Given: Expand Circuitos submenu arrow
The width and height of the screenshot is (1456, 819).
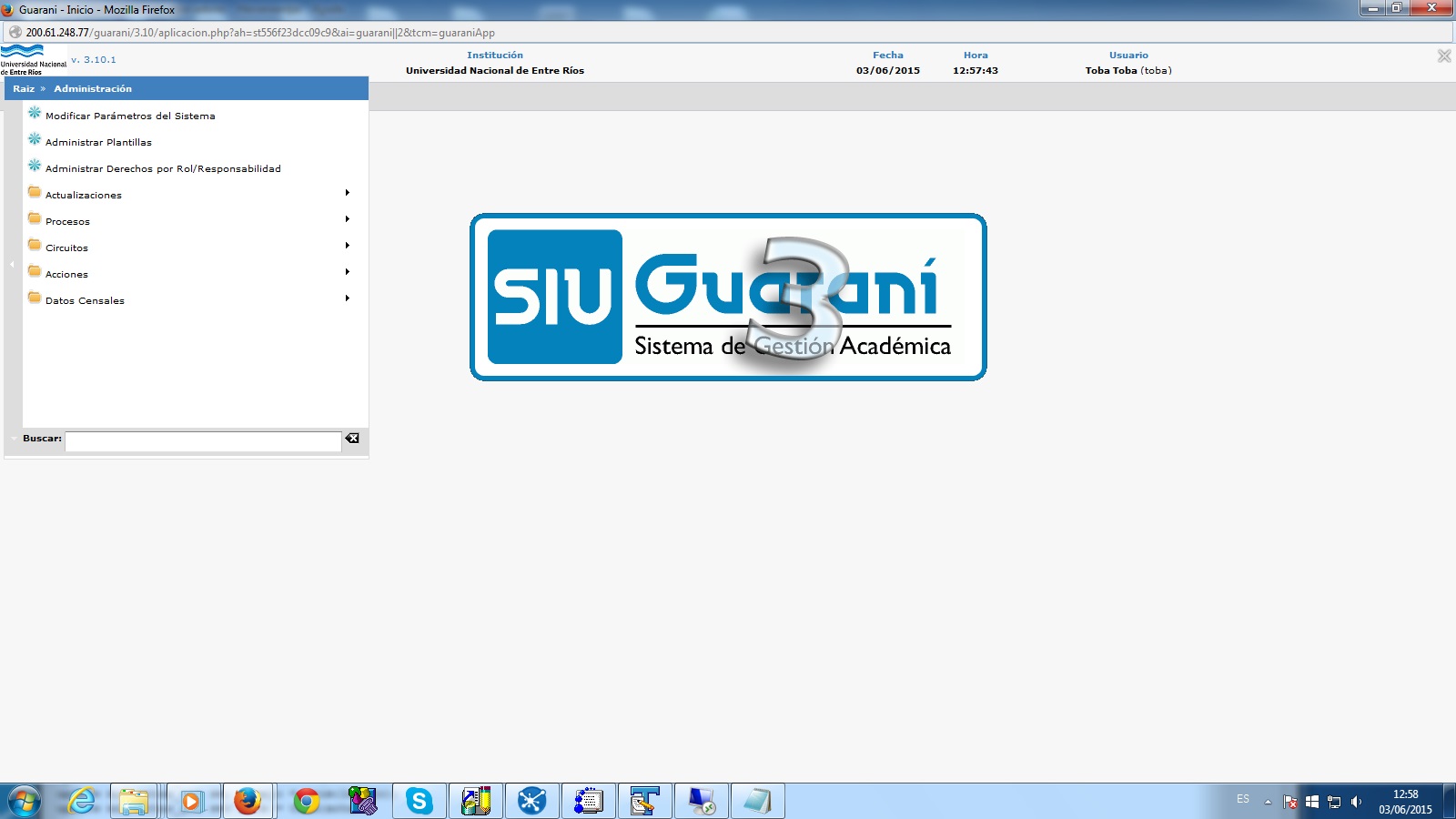Looking at the screenshot, I should tap(348, 246).
